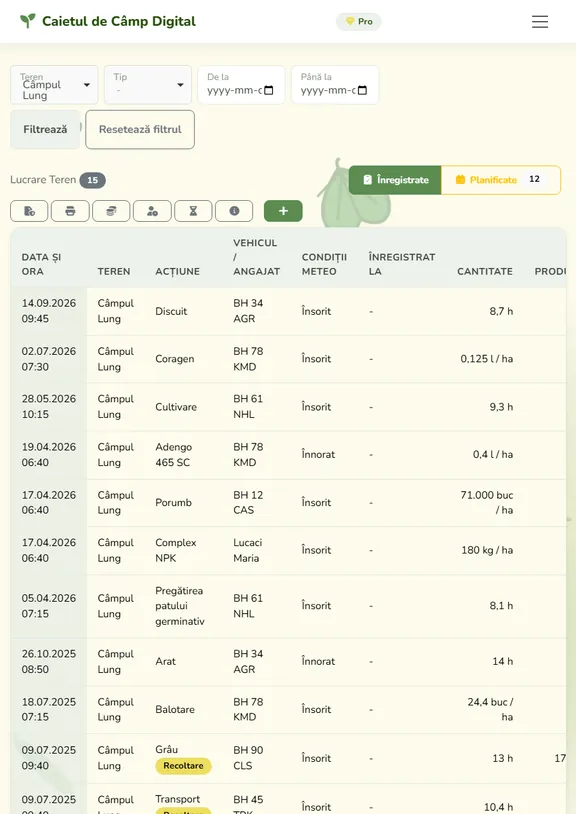The image size is (576, 814).
Task: Click the hourglass toolbar icon
Action: click(x=193, y=211)
